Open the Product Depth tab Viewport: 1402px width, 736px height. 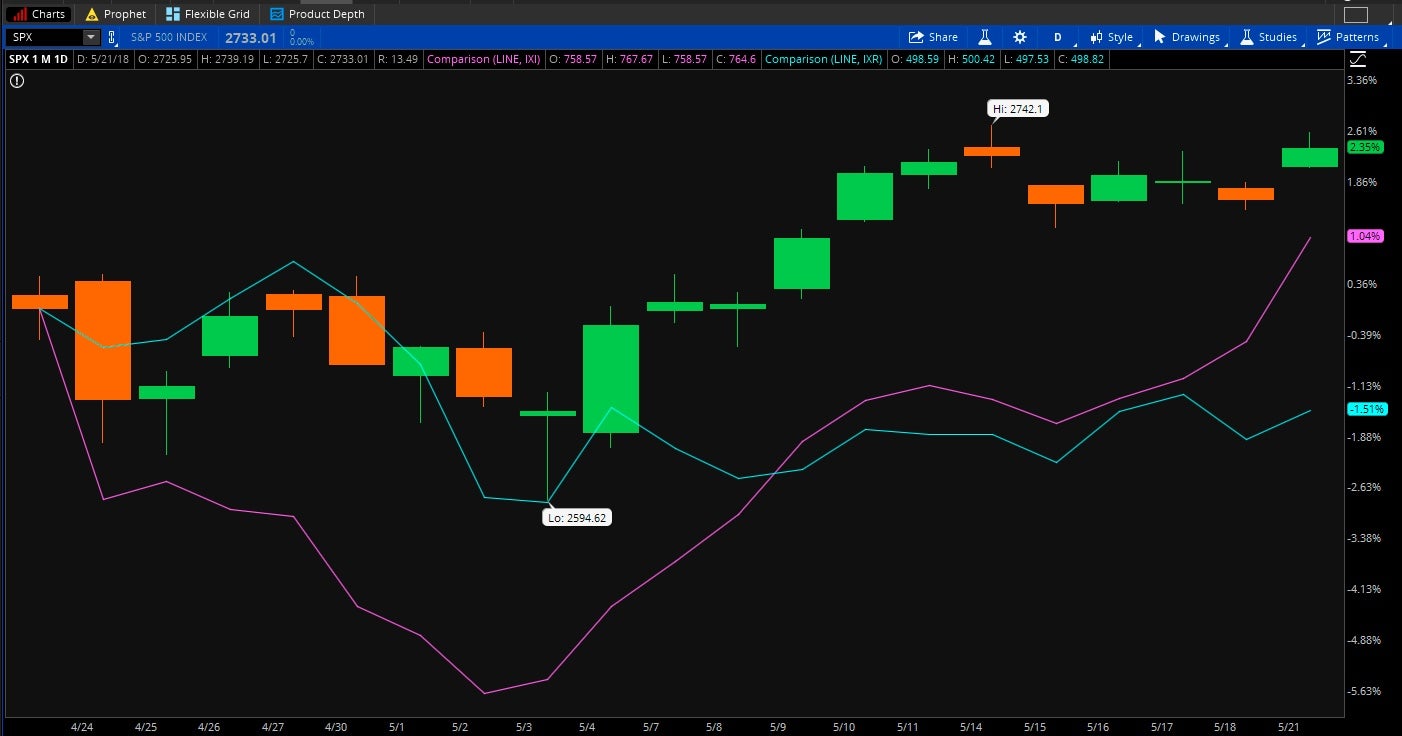point(317,14)
